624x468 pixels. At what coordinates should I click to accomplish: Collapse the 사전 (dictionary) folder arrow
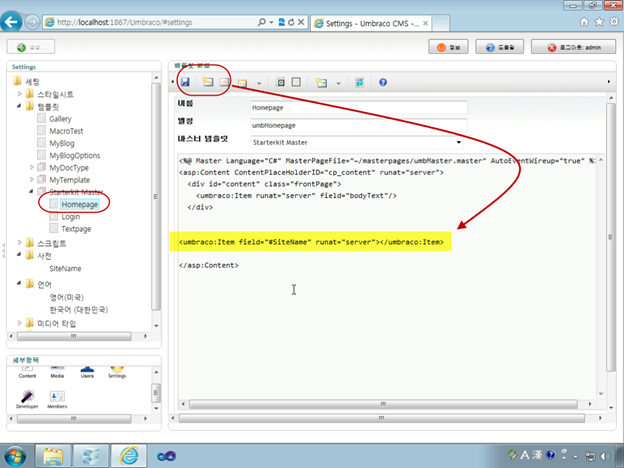19,255
